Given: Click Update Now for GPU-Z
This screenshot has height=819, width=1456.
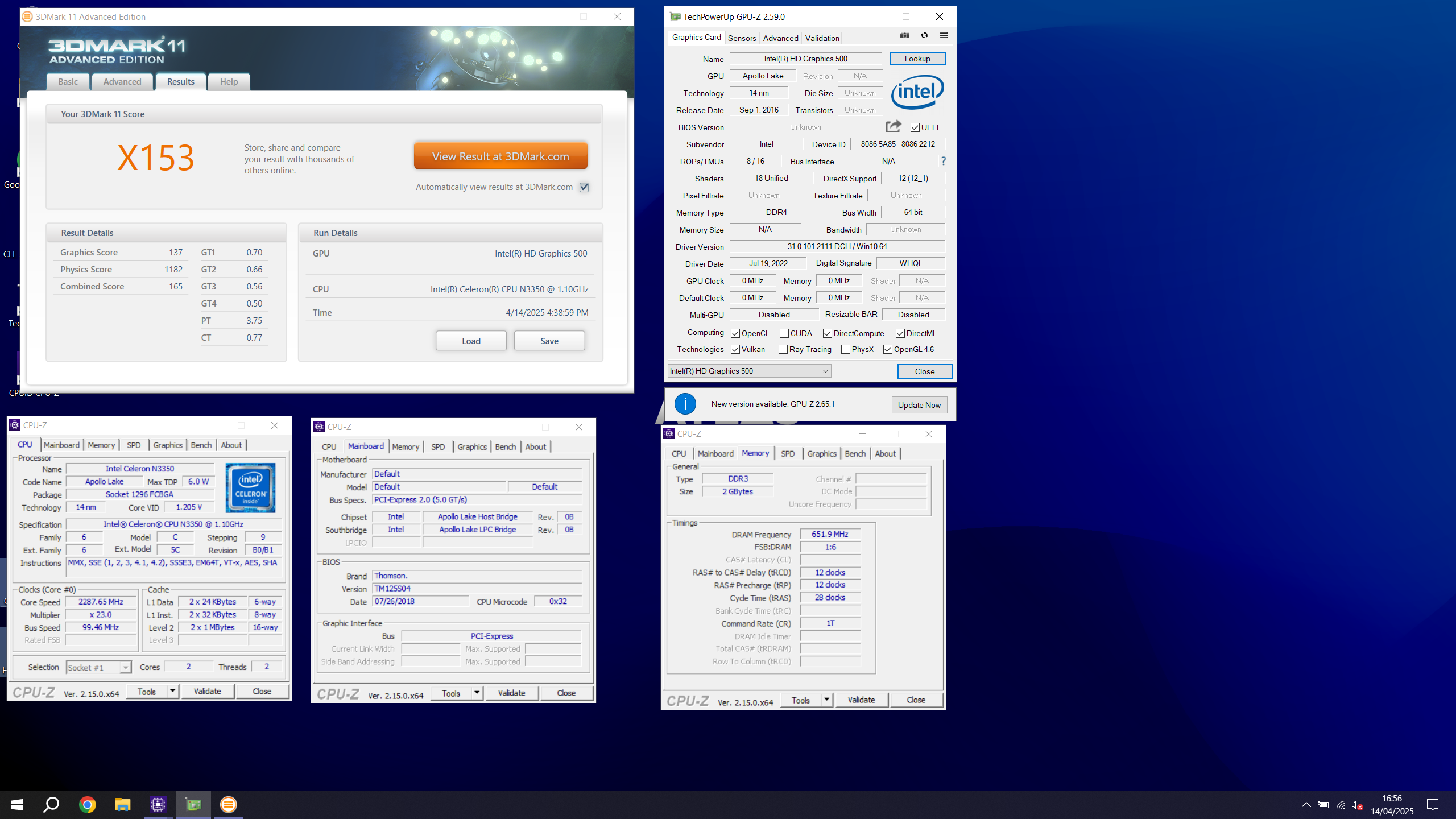Looking at the screenshot, I should pos(919,405).
